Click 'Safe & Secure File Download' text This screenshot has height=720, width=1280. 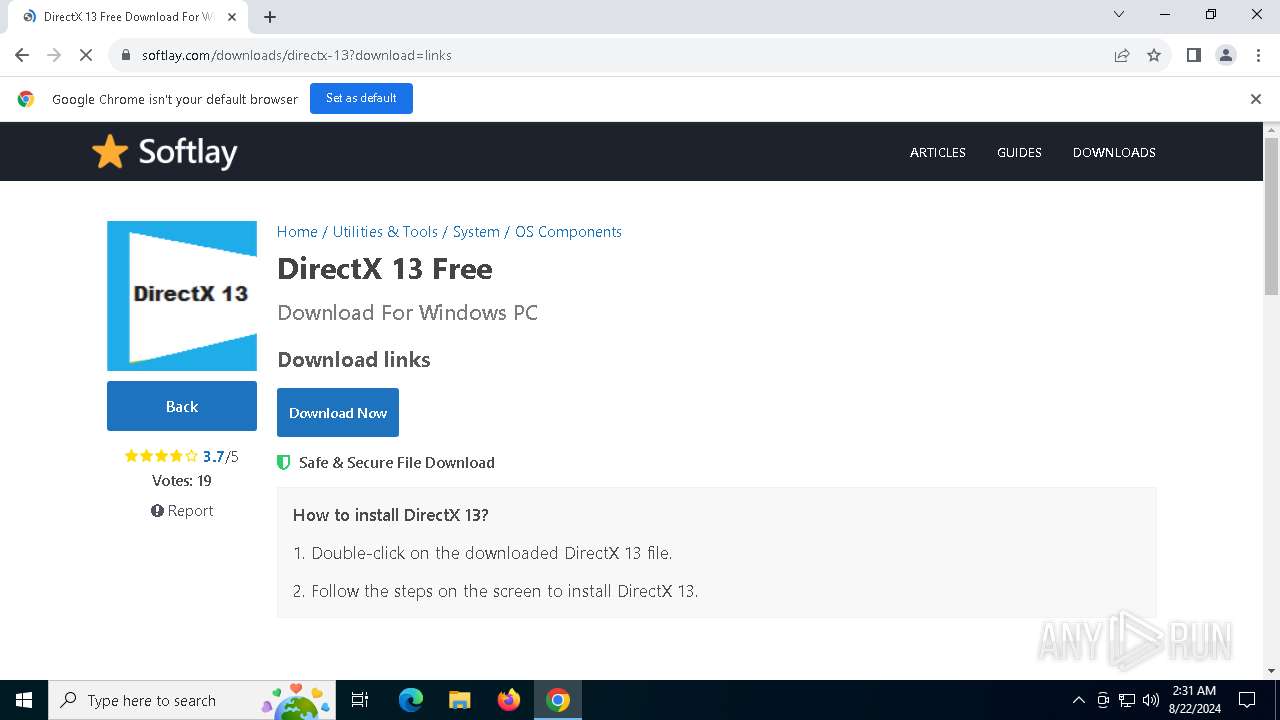click(397, 462)
